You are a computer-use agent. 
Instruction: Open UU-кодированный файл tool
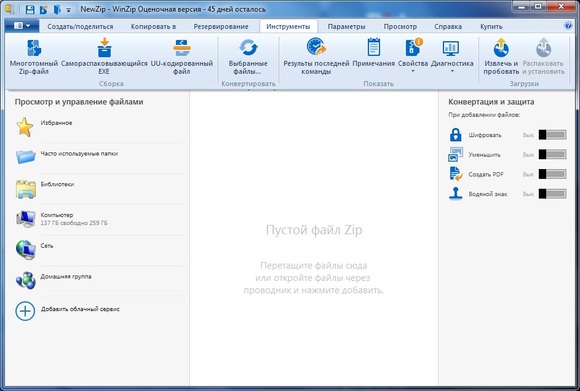pyautogui.click(x=182, y=57)
